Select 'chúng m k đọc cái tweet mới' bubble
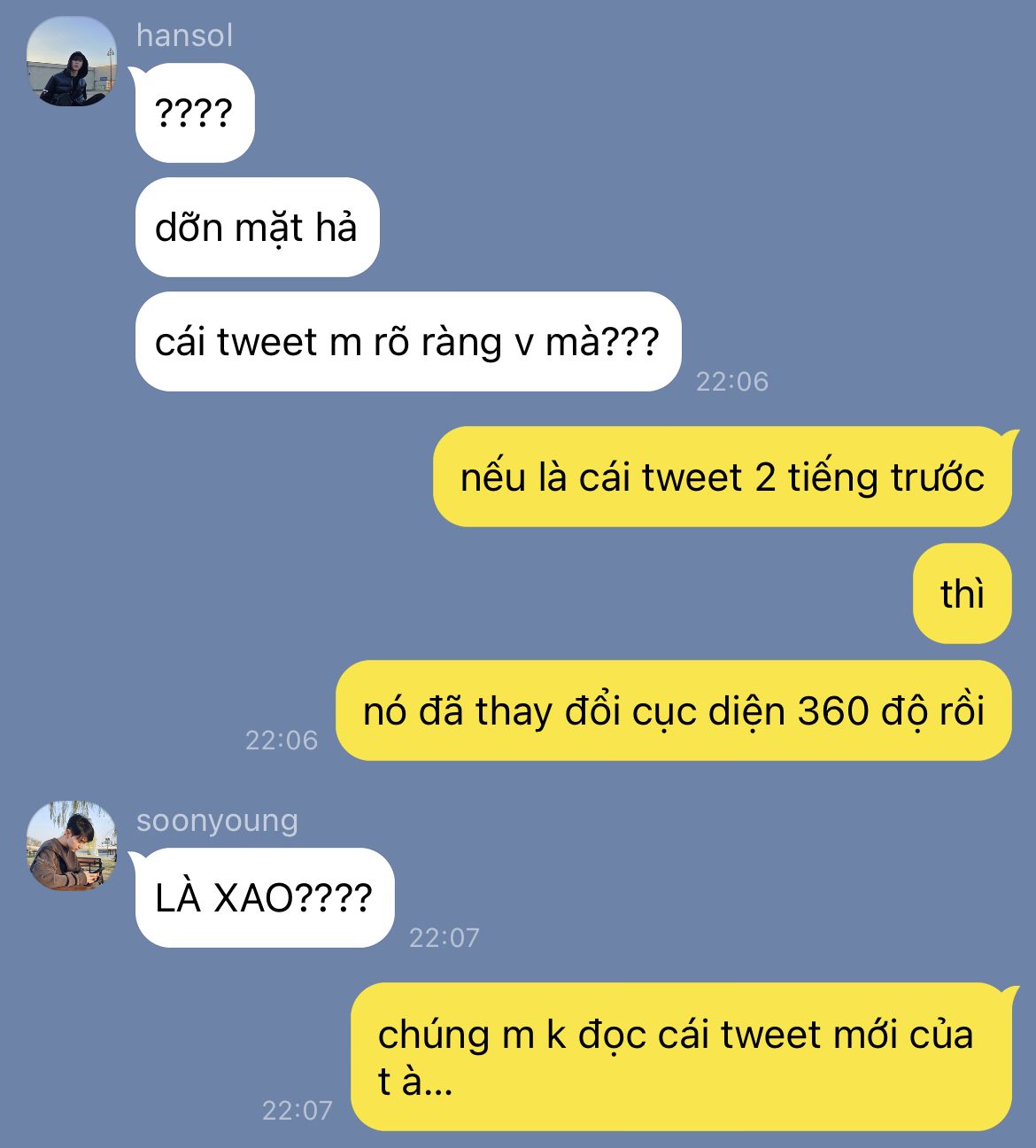 click(680, 1057)
